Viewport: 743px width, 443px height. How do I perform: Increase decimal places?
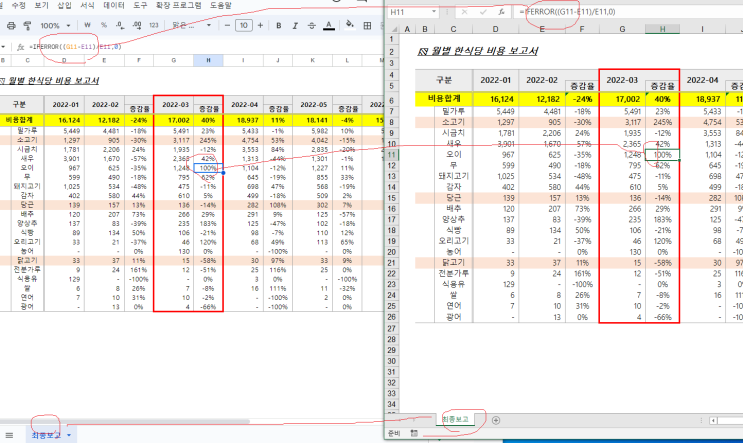137,25
